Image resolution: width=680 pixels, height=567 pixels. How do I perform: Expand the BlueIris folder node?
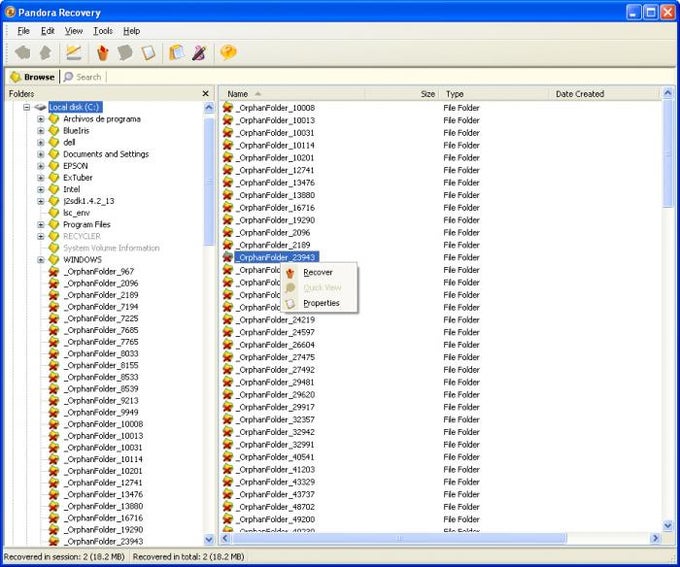41,131
